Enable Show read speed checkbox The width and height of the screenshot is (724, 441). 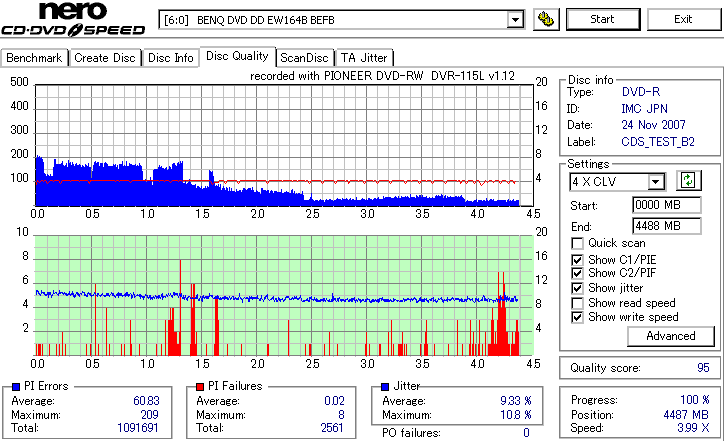pos(577,303)
